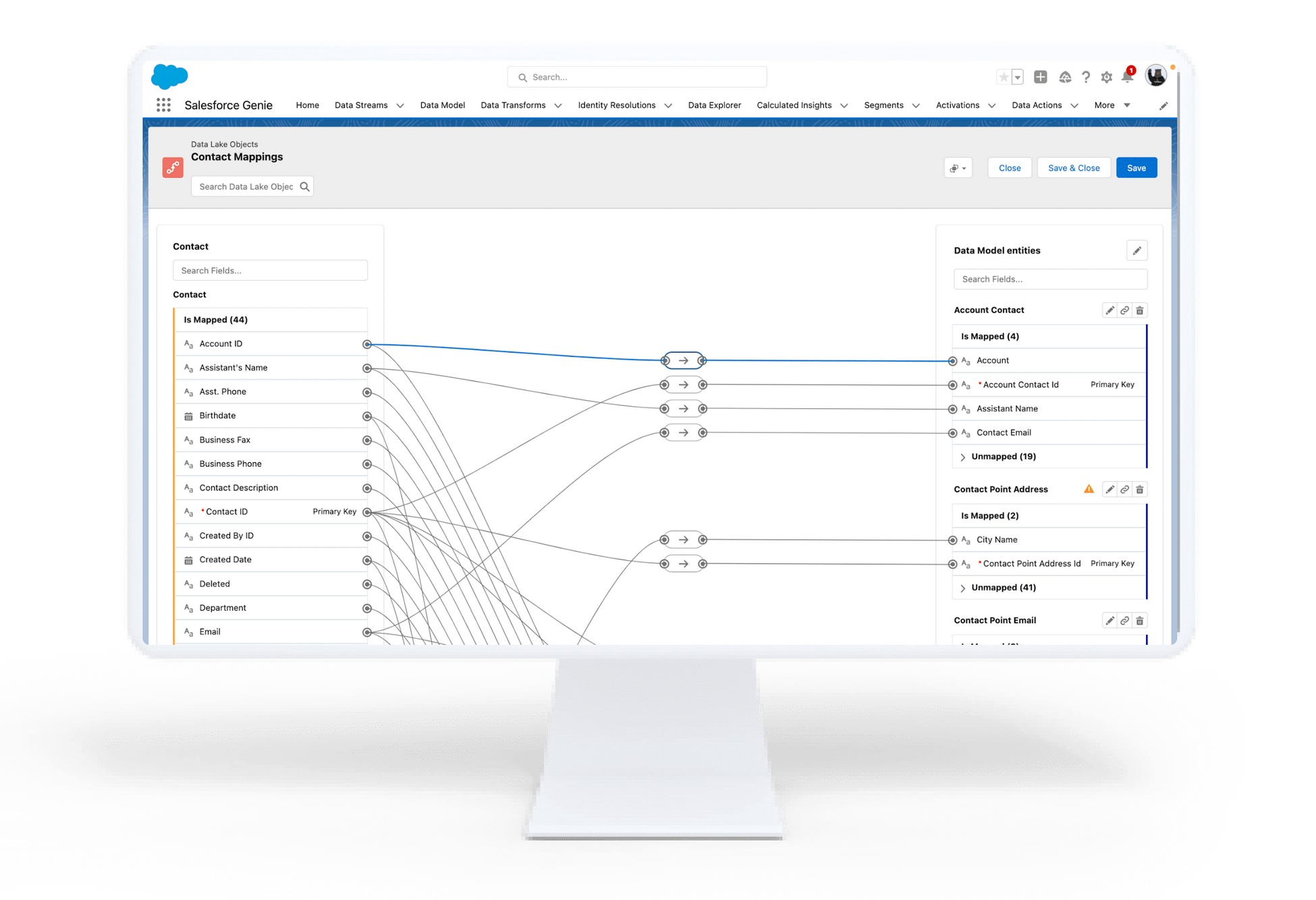Click the Contact Point Address warning icon

pyautogui.click(x=1089, y=489)
